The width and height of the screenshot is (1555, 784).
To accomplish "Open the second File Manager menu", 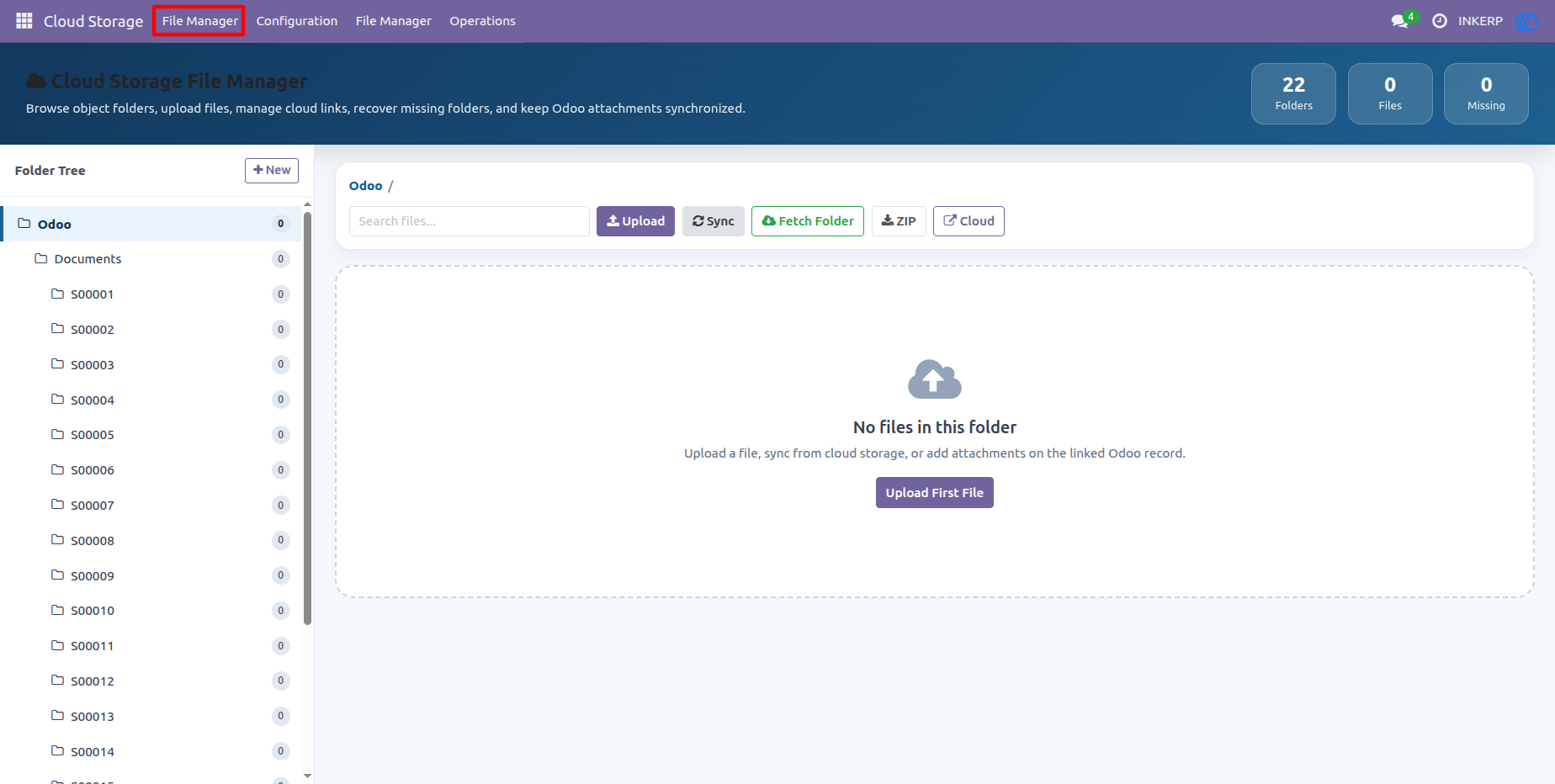I will pyautogui.click(x=393, y=21).
